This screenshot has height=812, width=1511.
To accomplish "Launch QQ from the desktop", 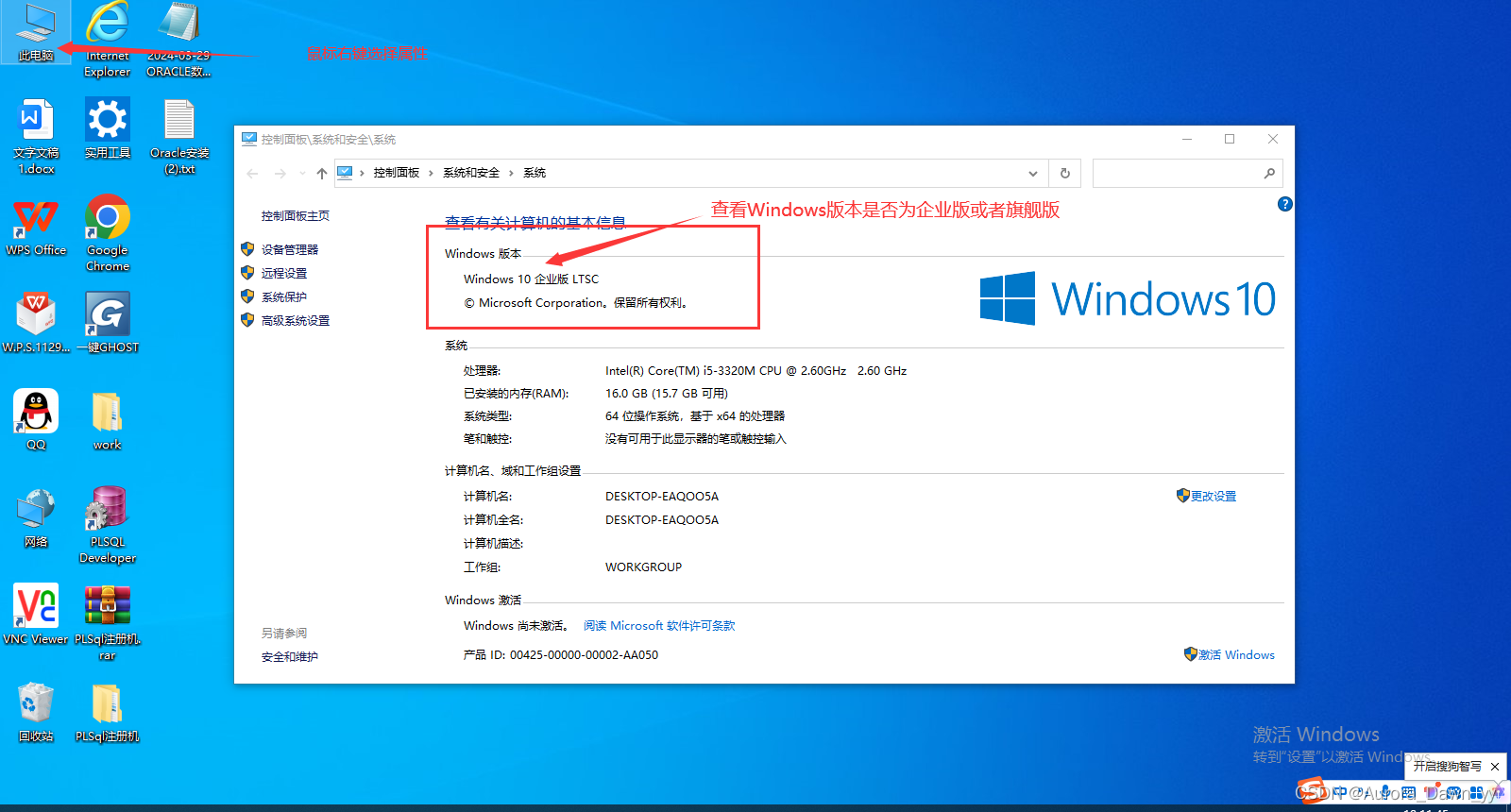I will [36, 420].
